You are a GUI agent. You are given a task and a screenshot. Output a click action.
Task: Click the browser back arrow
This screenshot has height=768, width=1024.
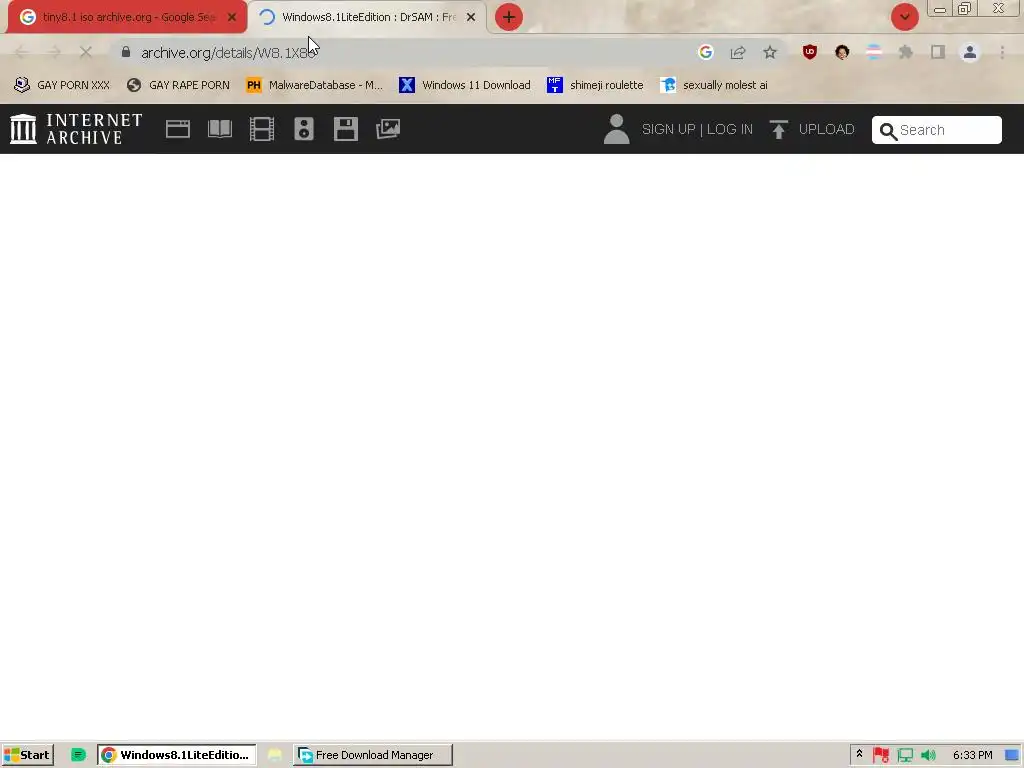tap(21, 52)
